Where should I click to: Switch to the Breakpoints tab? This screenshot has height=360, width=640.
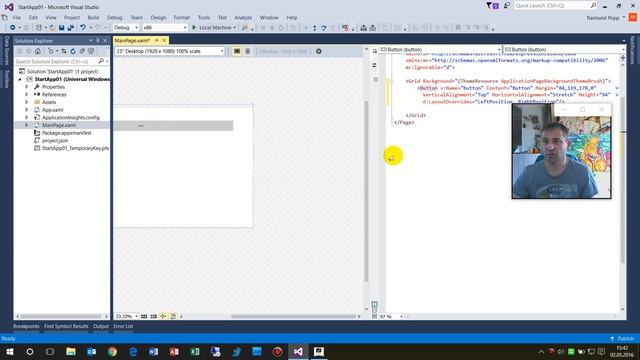point(26,327)
